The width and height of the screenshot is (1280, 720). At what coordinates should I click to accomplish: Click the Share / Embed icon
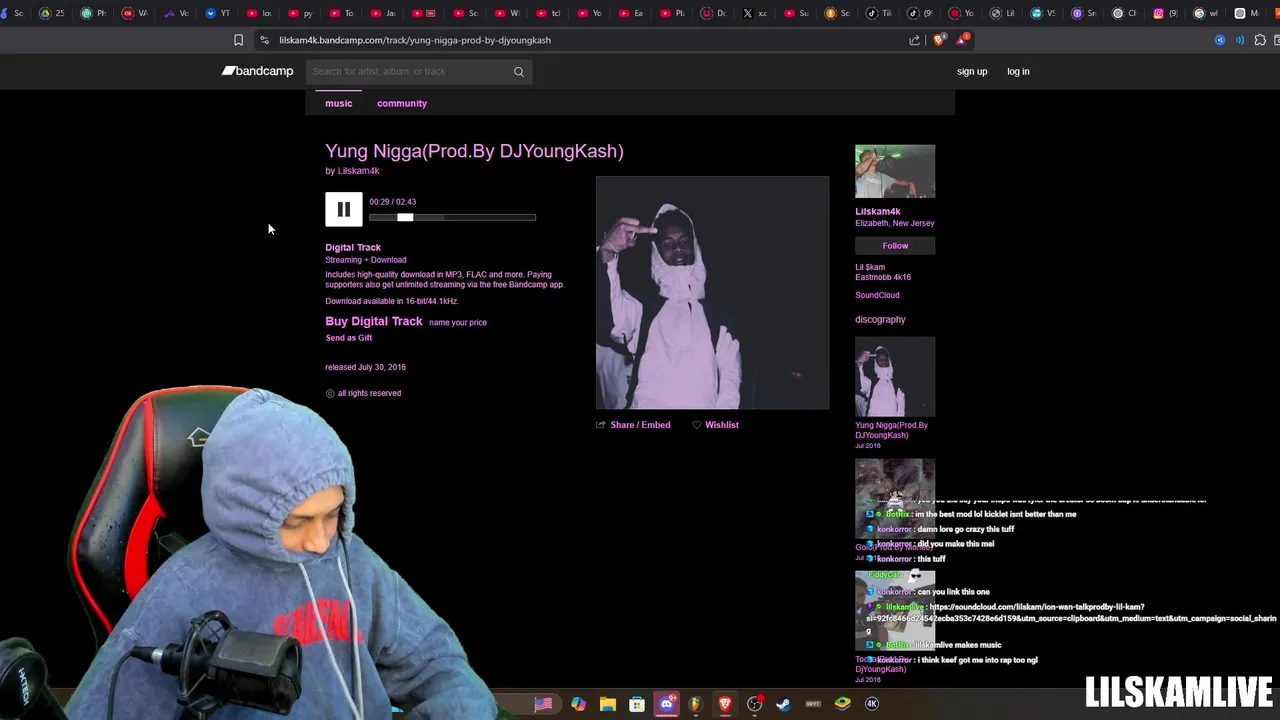pos(600,425)
